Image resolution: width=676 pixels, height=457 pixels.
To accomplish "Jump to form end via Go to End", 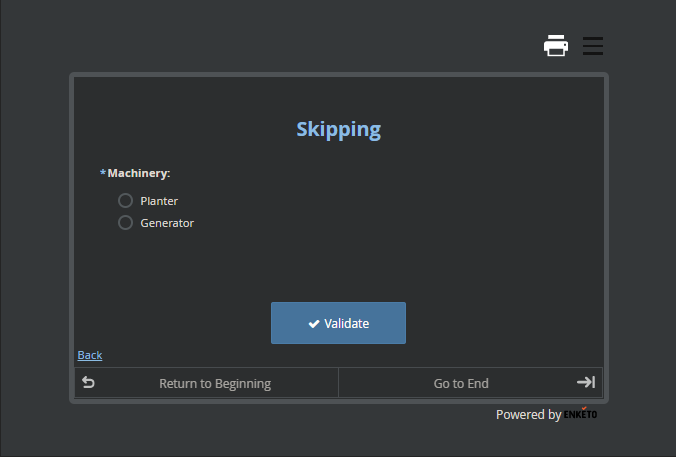I will (x=461, y=383).
